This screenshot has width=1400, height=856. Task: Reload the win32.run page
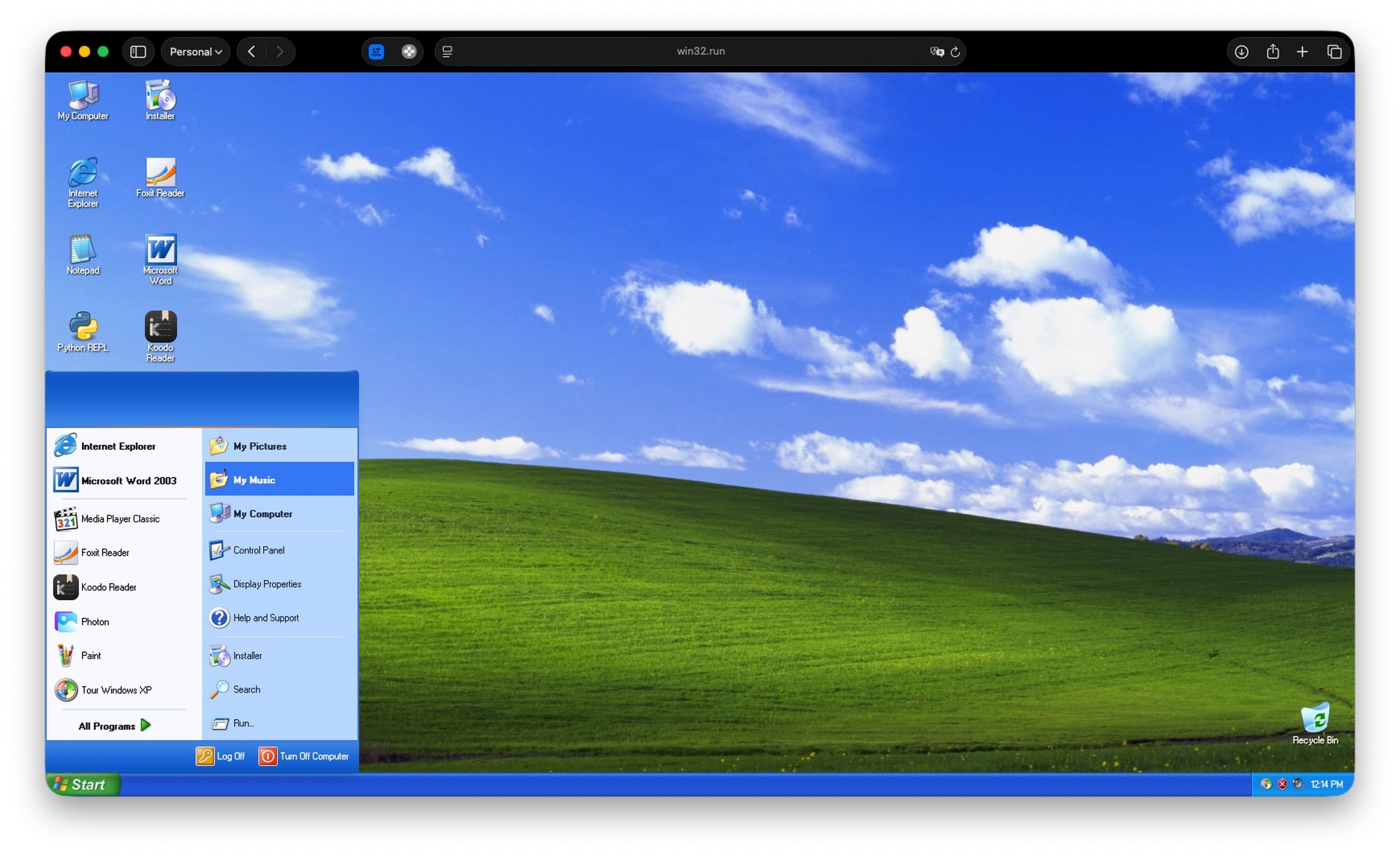click(x=955, y=52)
